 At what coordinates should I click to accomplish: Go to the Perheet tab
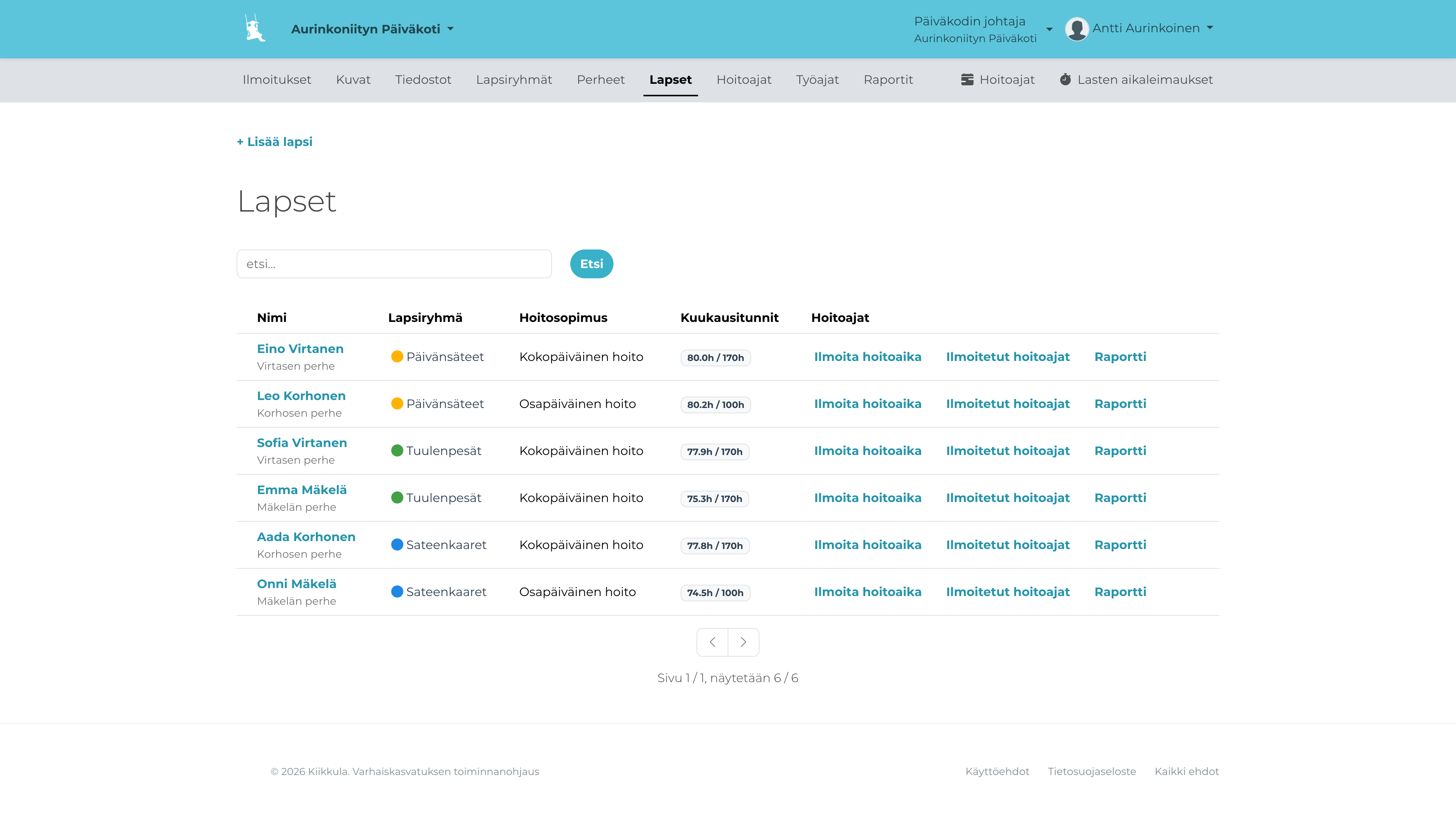coord(601,80)
